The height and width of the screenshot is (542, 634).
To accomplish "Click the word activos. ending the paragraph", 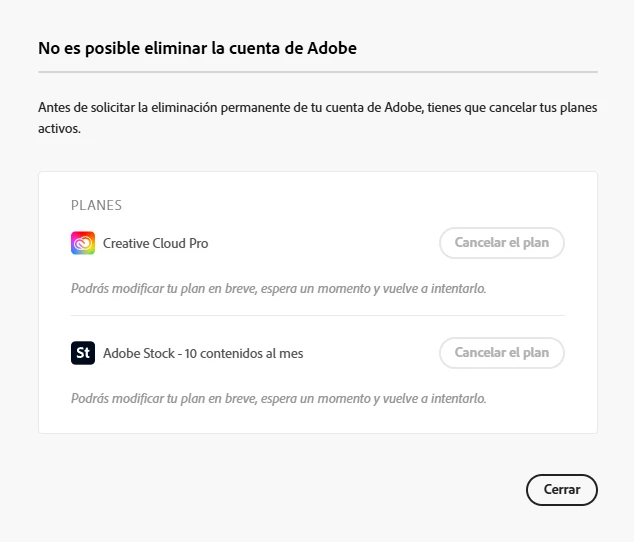I will 59,129.
